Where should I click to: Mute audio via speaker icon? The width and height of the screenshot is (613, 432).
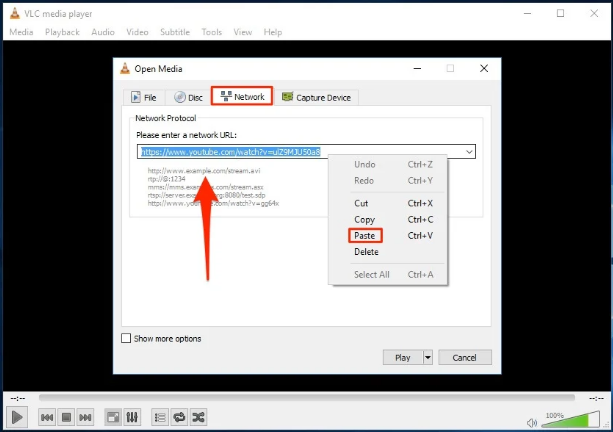click(531, 423)
